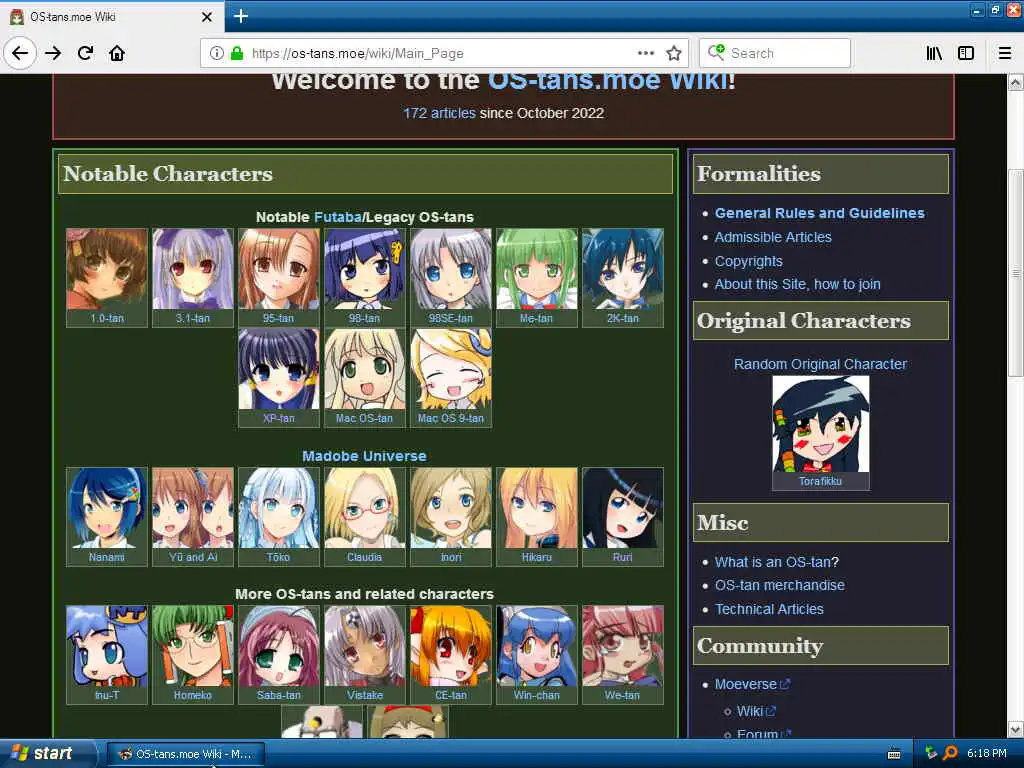Open the Torafikku random character image
This screenshot has height=768, width=1024.
click(x=821, y=424)
